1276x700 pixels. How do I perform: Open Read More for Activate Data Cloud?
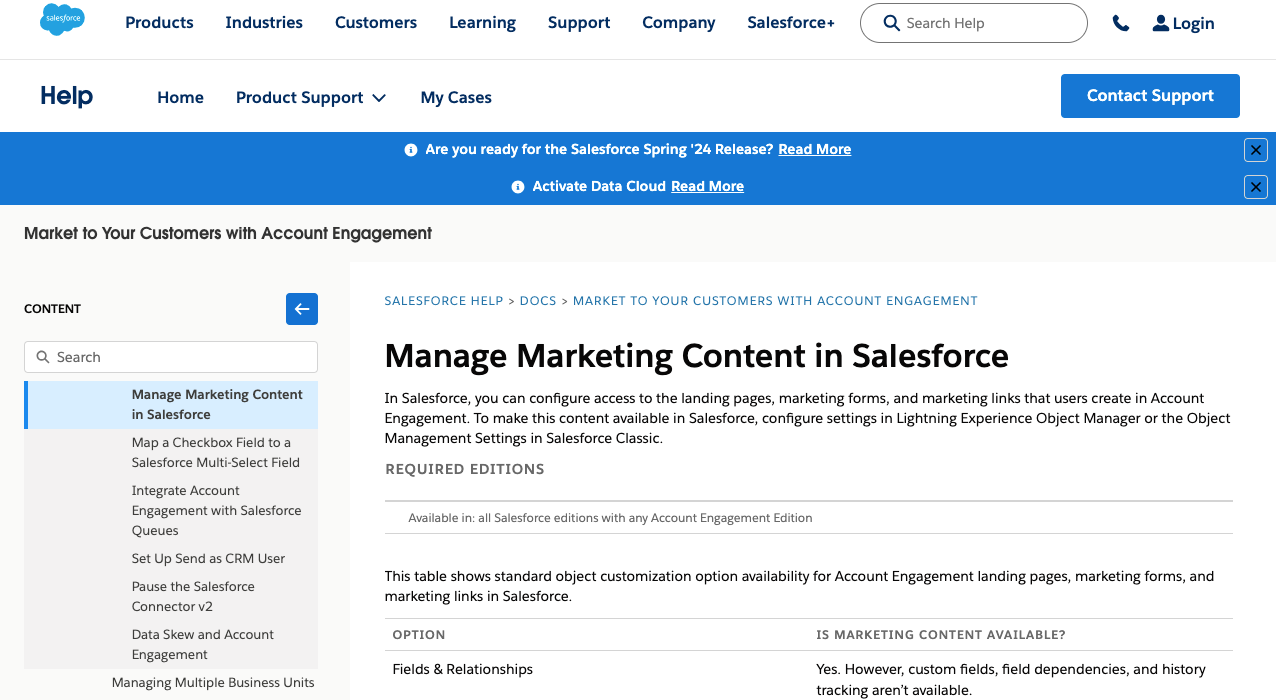pos(707,186)
